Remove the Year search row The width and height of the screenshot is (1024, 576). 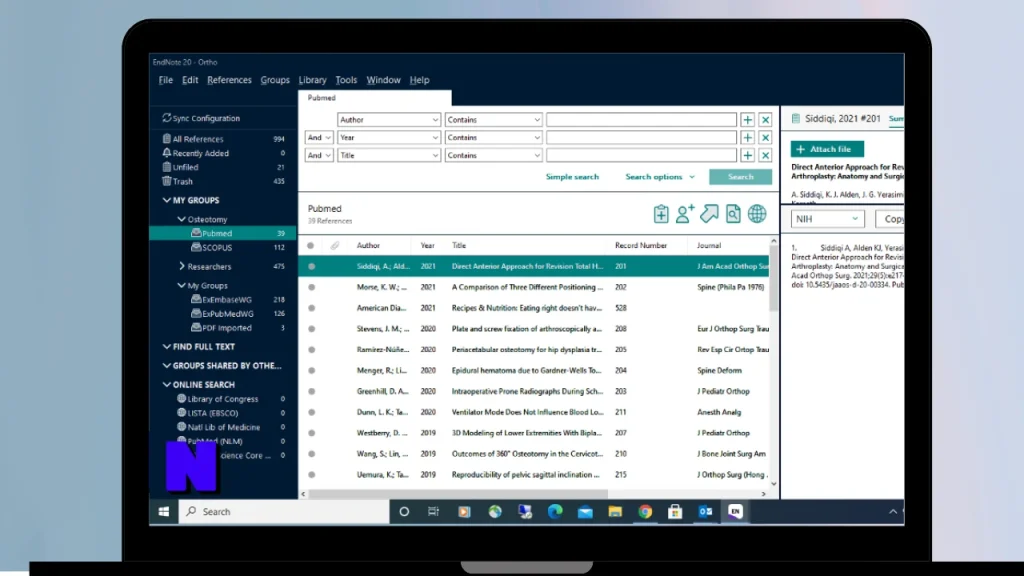765,138
